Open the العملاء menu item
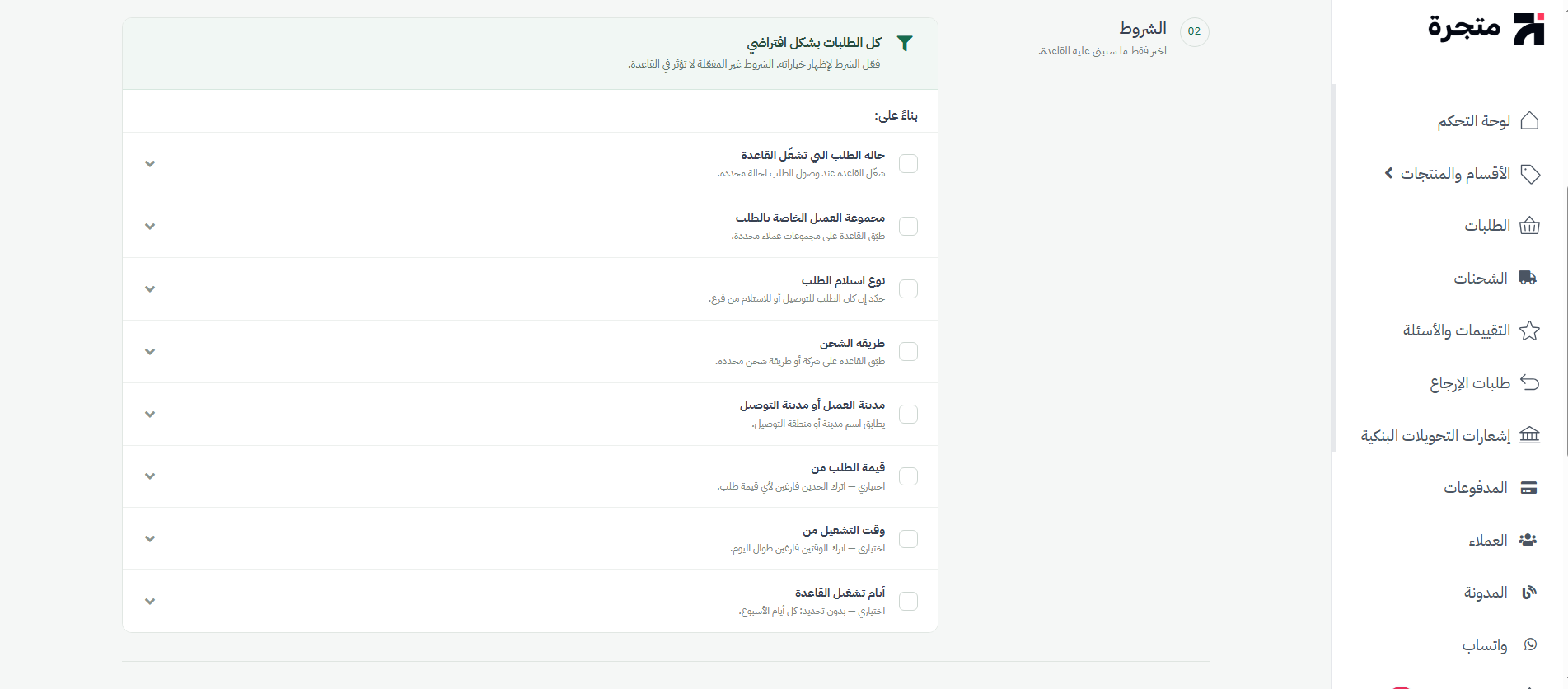 tap(1503, 541)
